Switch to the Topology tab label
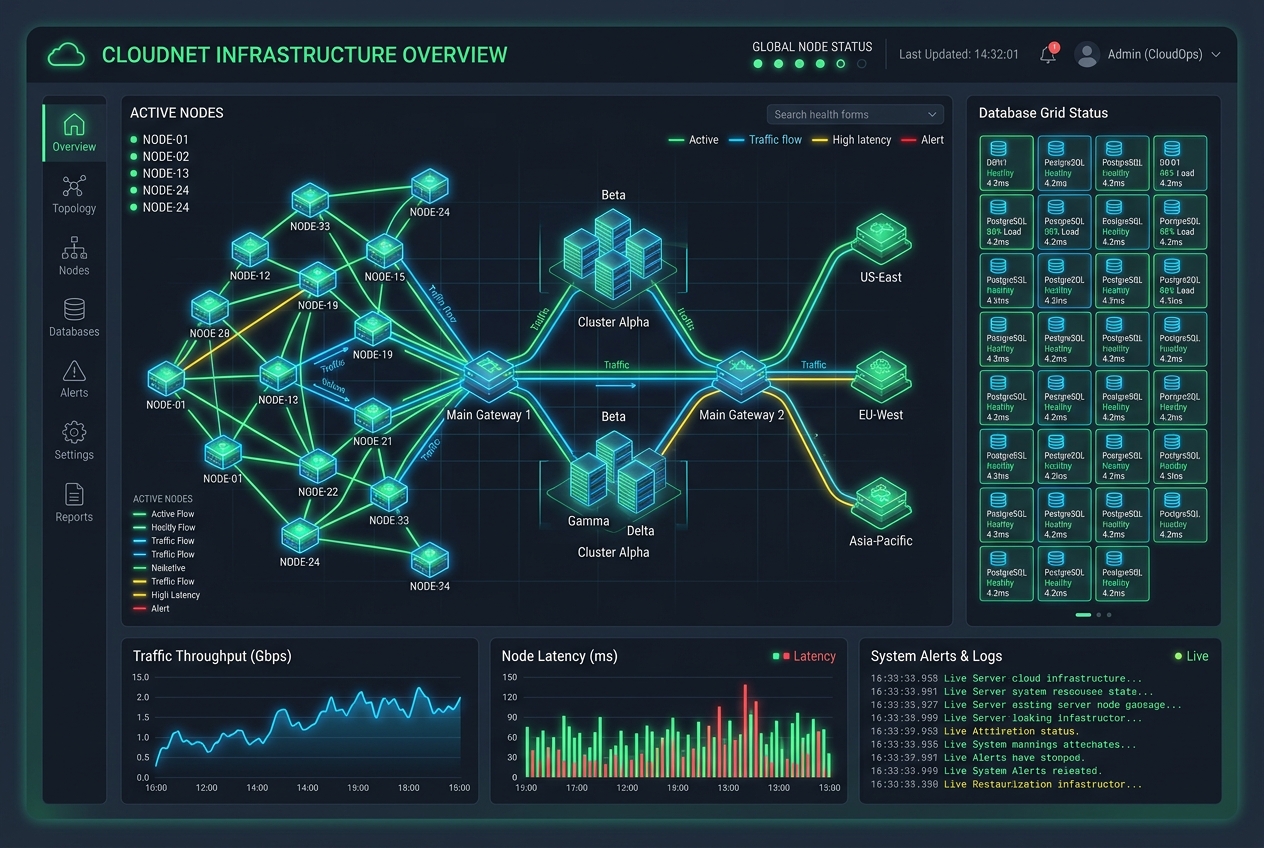The width and height of the screenshot is (1264, 848). click(x=74, y=209)
